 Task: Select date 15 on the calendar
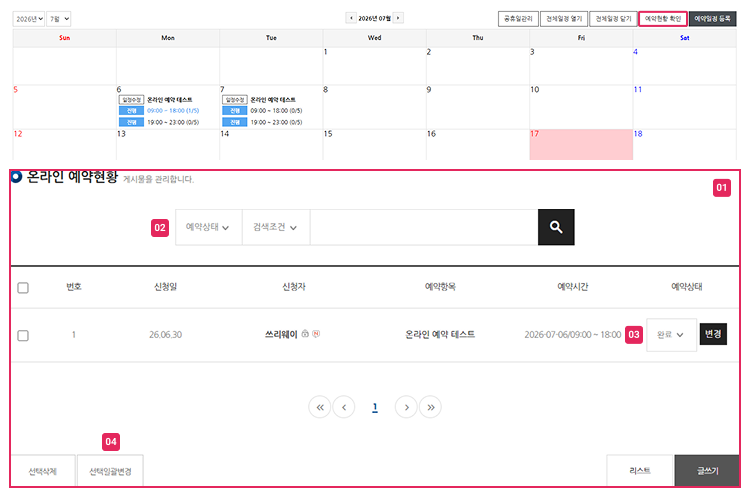[x=374, y=144]
